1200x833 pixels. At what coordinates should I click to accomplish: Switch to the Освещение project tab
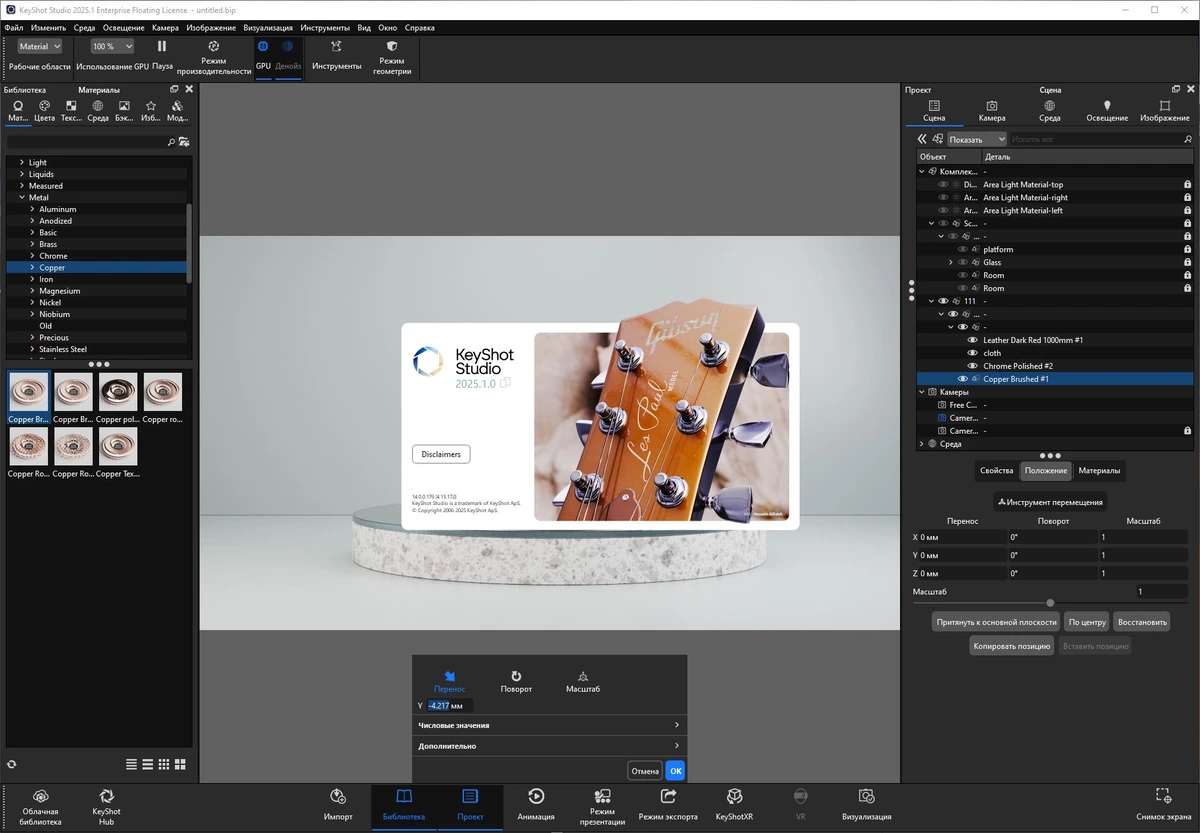click(1107, 111)
